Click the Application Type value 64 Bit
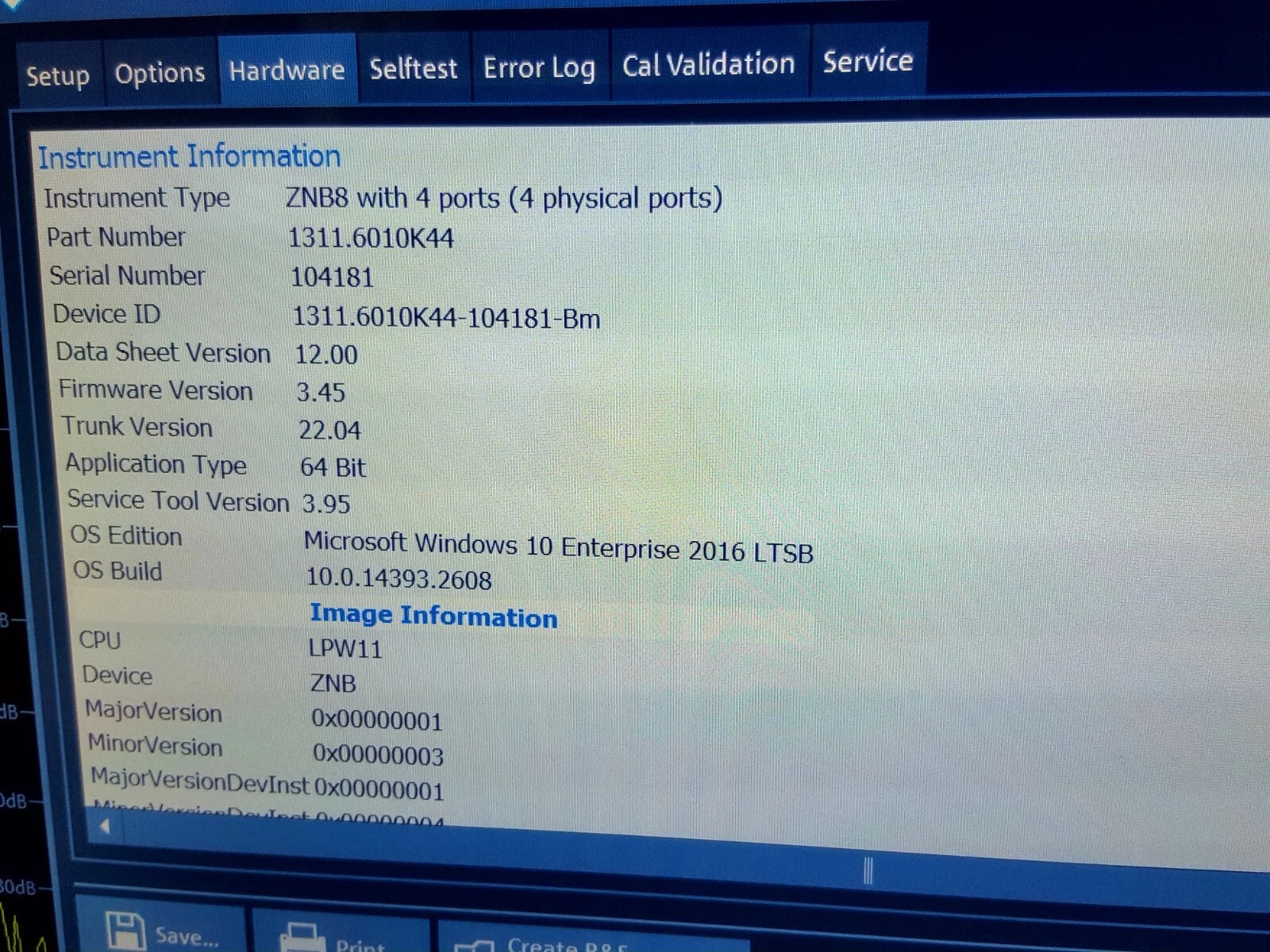The height and width of the screenshot is (952, 1270). [x=333, y=467]
